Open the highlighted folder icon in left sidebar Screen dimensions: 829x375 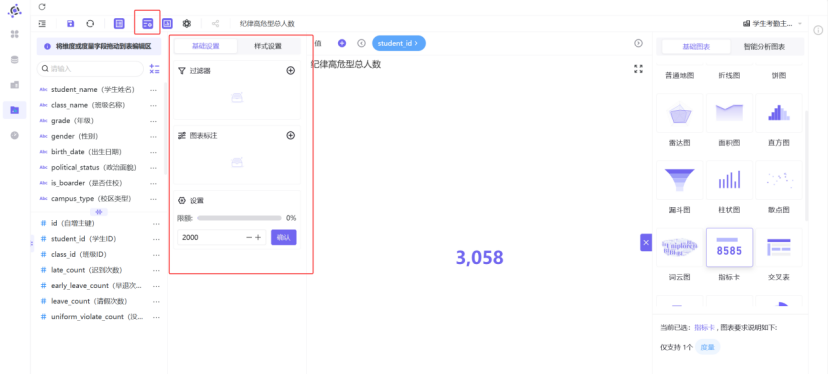[x=15, y=110]
